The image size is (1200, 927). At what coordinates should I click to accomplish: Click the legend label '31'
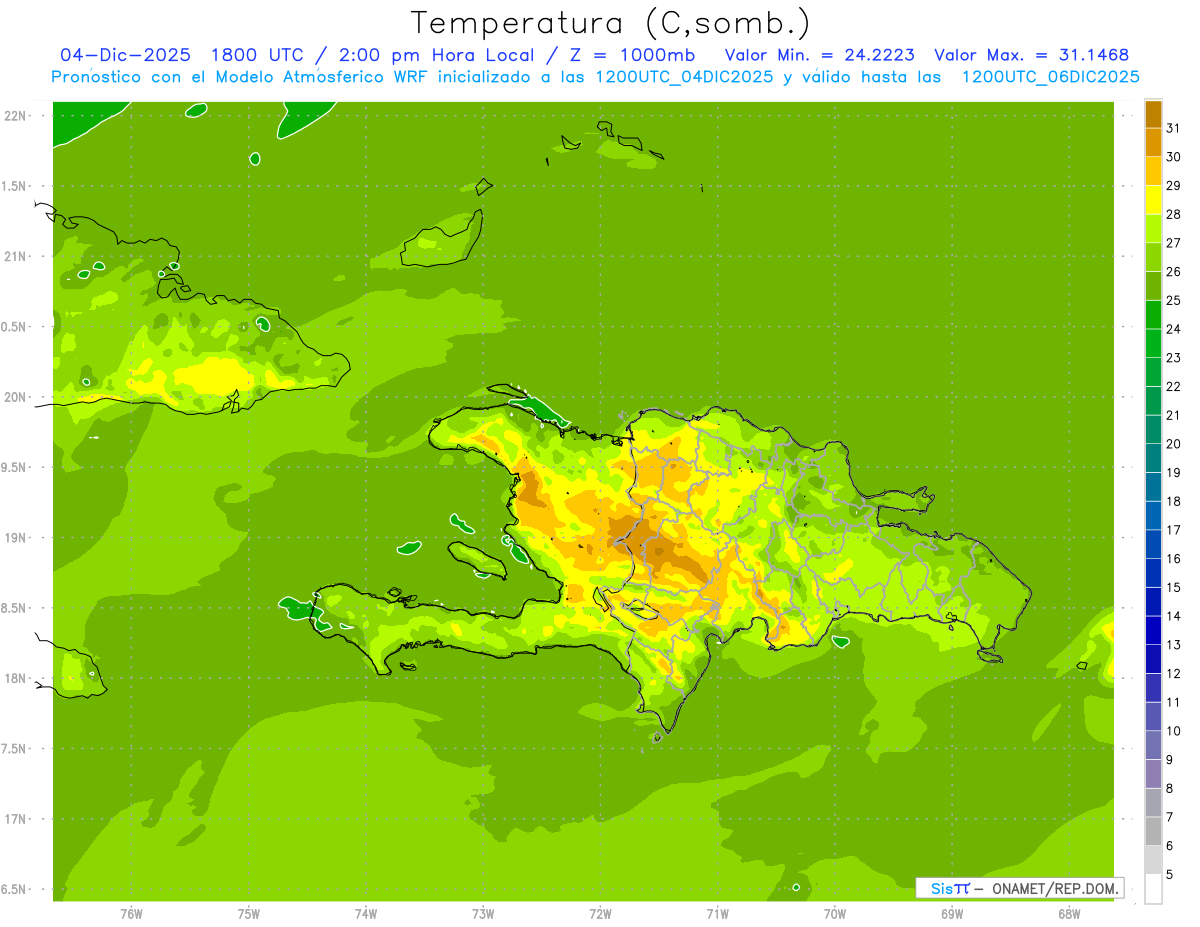pyautogui.click(x=1173, y=128)
